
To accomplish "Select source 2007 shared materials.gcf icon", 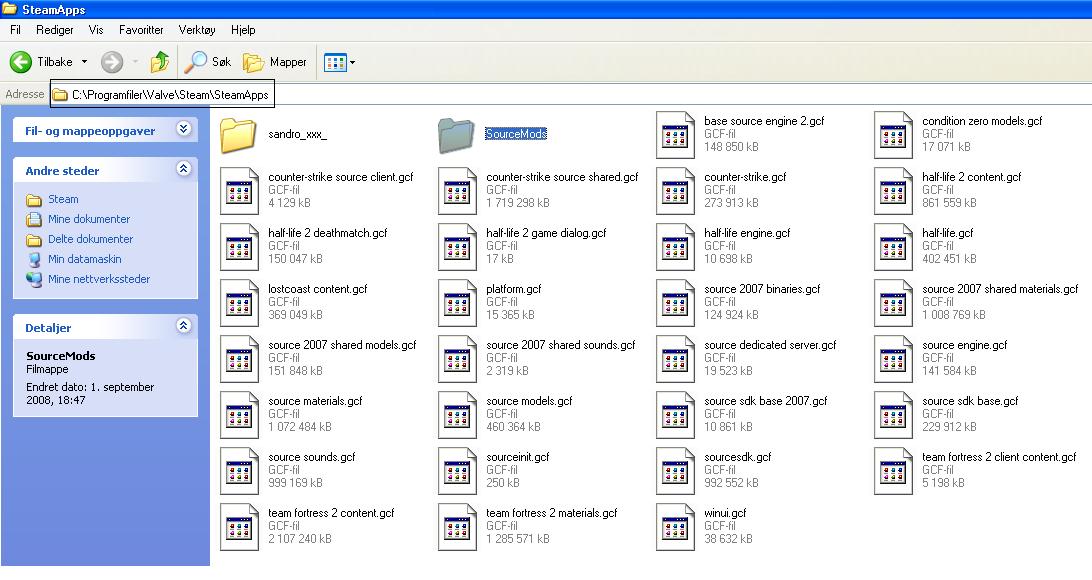I will [893, 303].
